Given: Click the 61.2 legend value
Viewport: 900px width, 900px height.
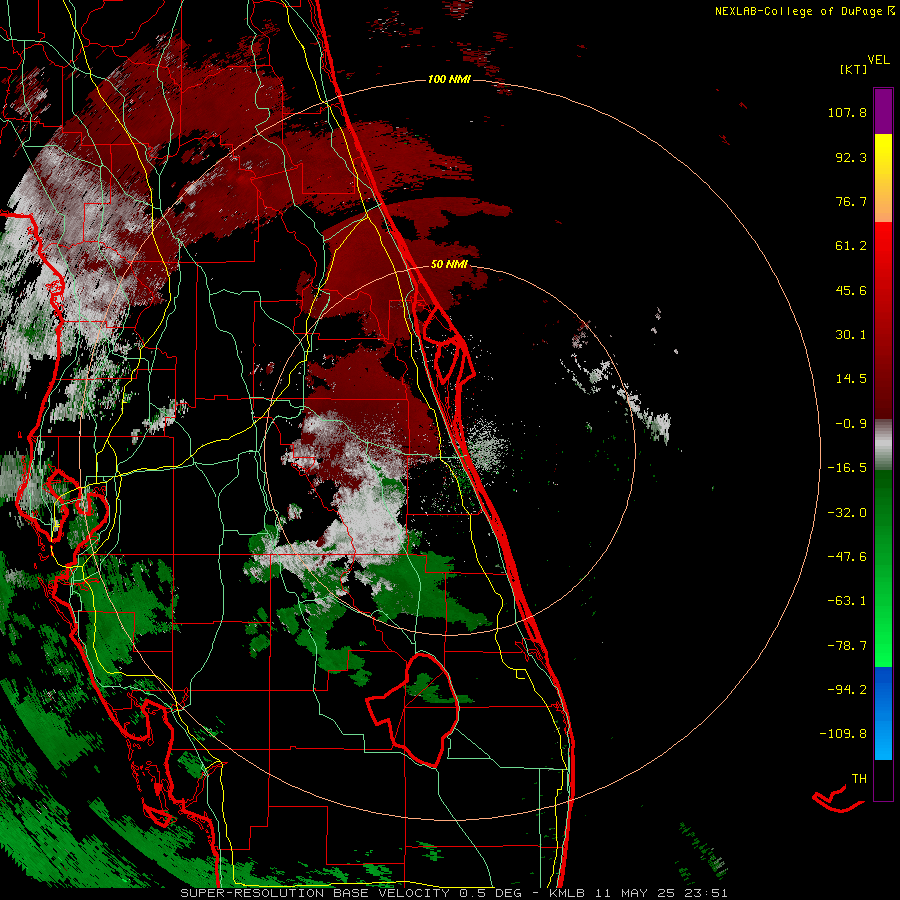Looking at the screenshot, I should 851,246.
